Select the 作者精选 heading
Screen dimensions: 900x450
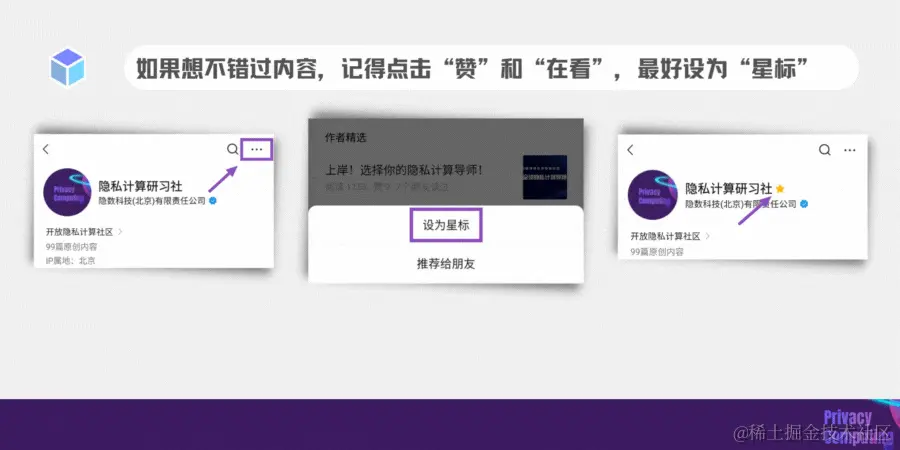pyautogui.click(x=346, y=138)
